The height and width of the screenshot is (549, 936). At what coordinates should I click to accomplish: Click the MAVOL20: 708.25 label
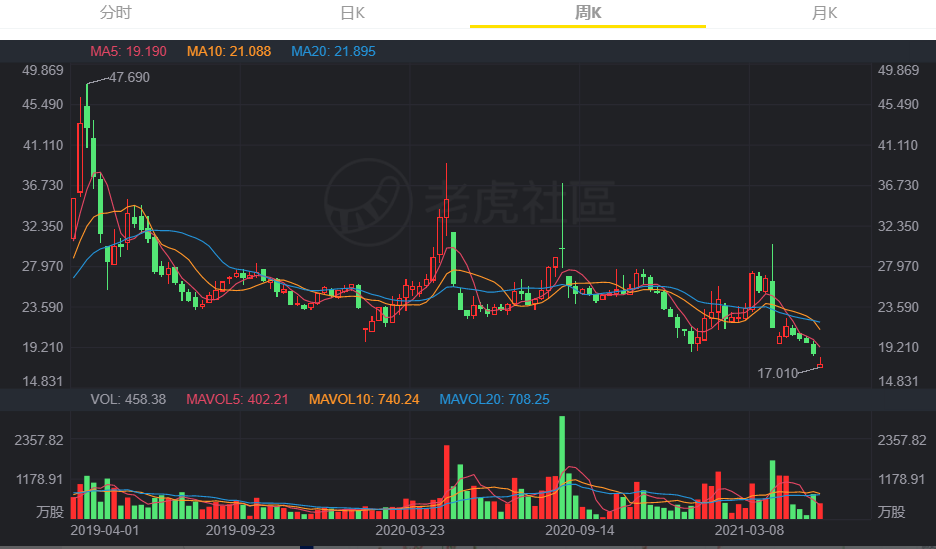pyautogui.click(x=494, y=399)
